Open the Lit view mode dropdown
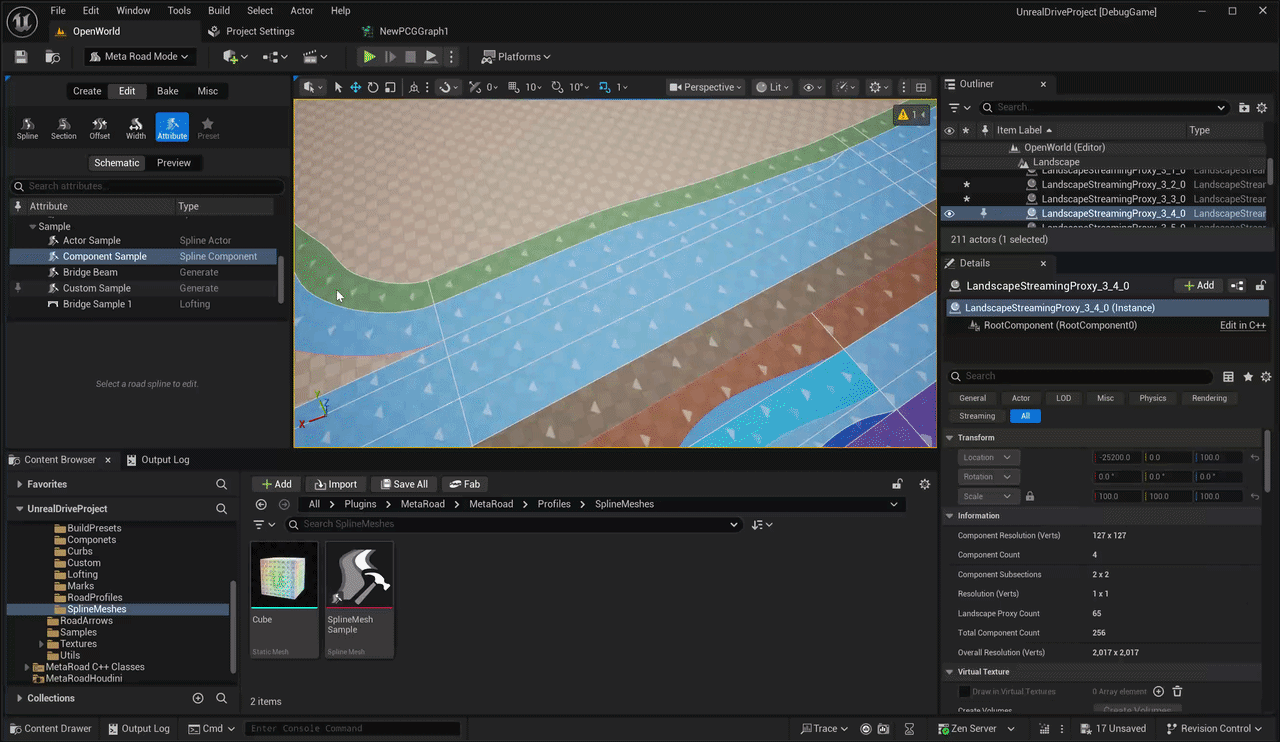 tap(773, 87)
